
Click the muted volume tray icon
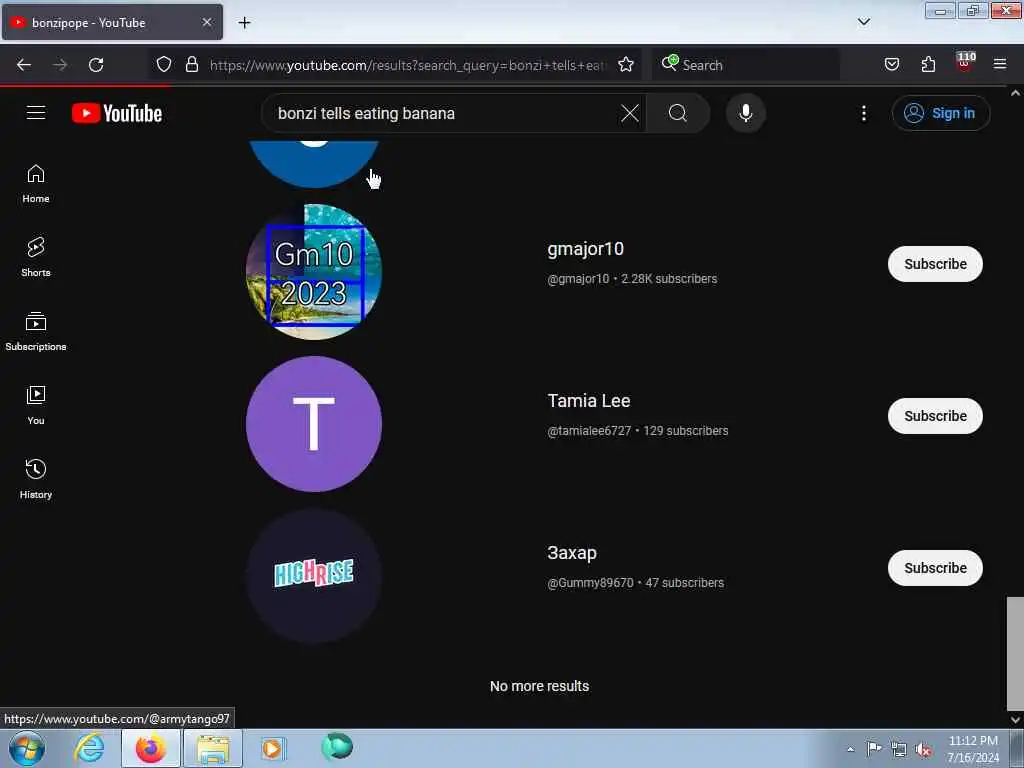pyautogui.click(x=923, y=749)
